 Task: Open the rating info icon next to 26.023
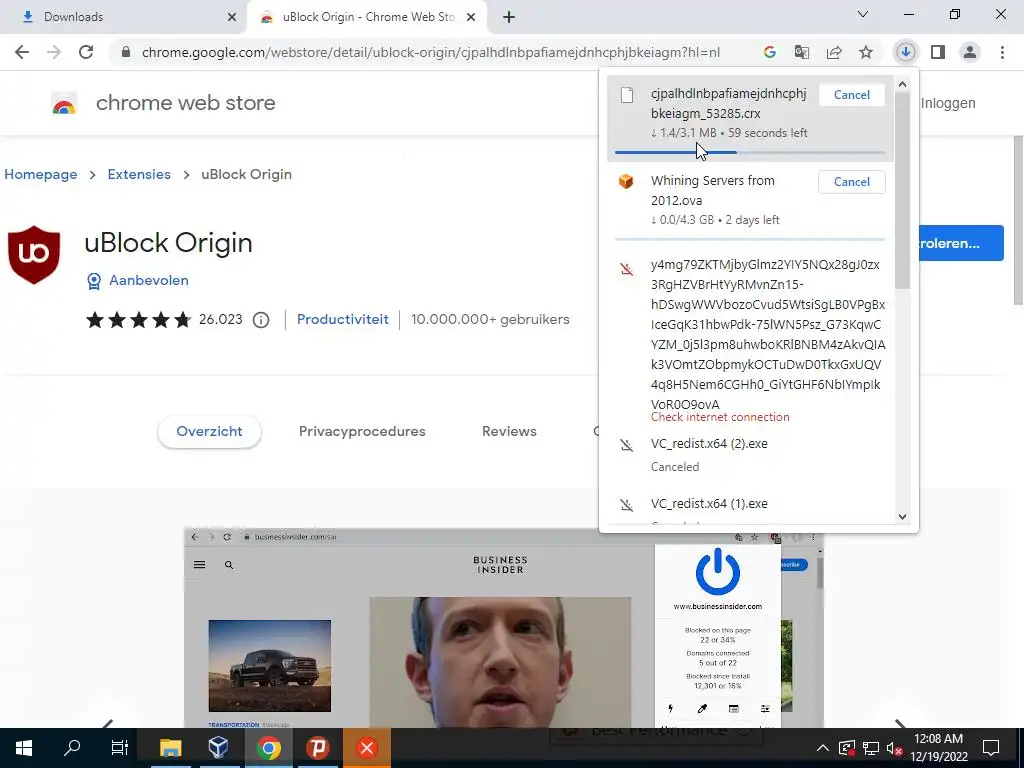(x=261, y=320)
